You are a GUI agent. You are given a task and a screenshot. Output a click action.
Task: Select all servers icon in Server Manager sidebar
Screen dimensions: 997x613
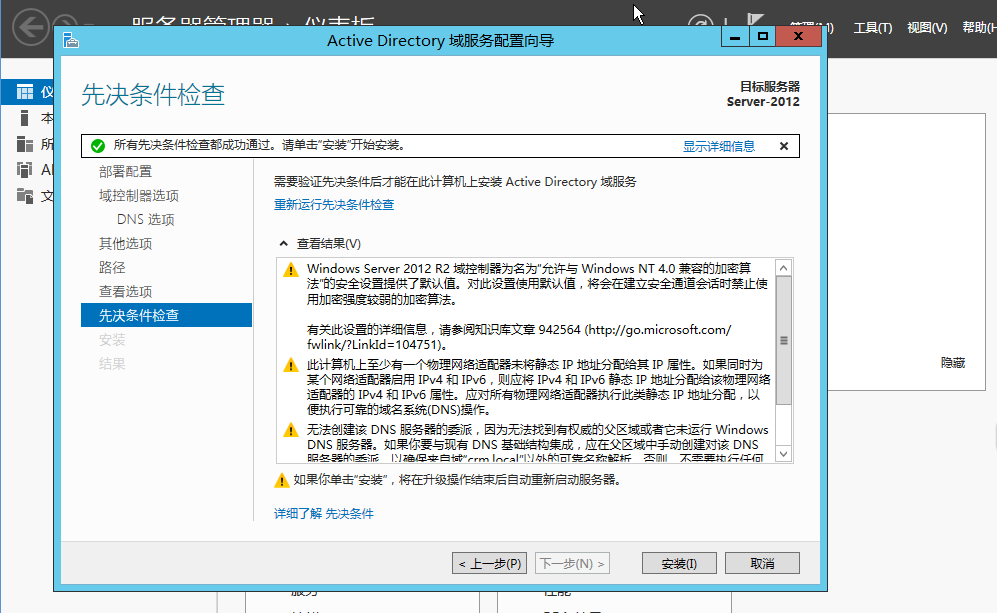(25, 144)
